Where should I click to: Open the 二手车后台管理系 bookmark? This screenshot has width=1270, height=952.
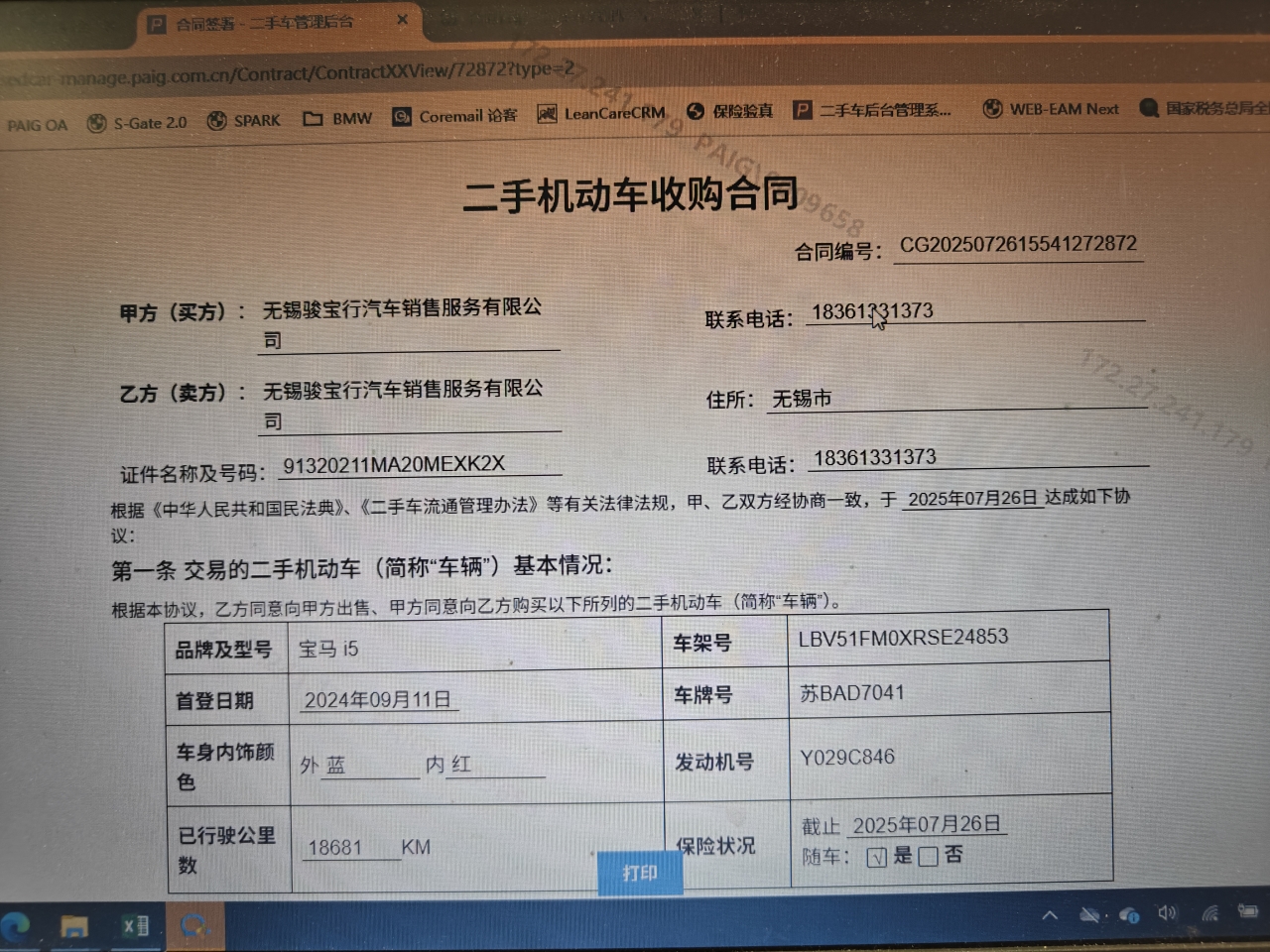[x=872, y=110]
